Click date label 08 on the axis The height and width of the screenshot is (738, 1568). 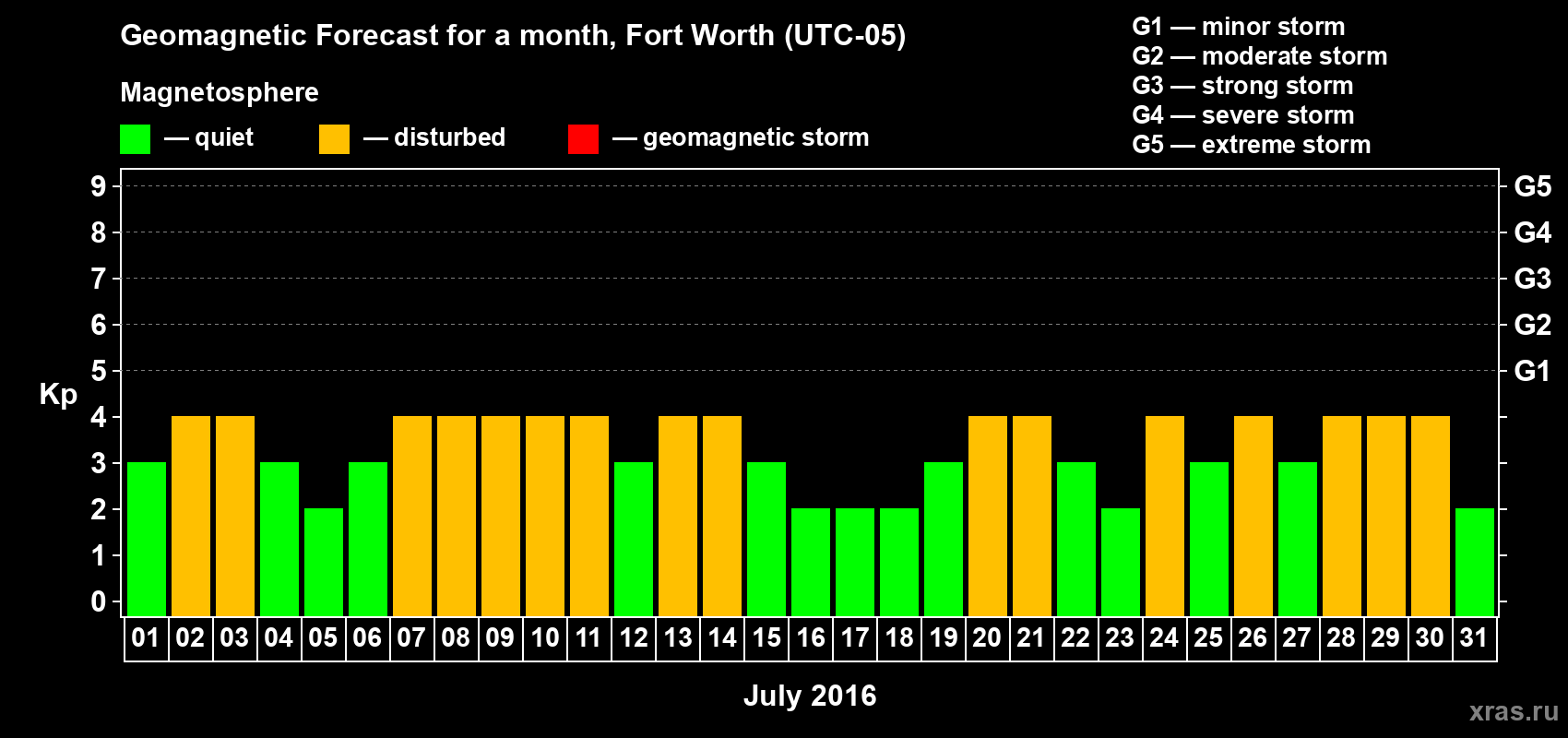click(x=456, y=638)
